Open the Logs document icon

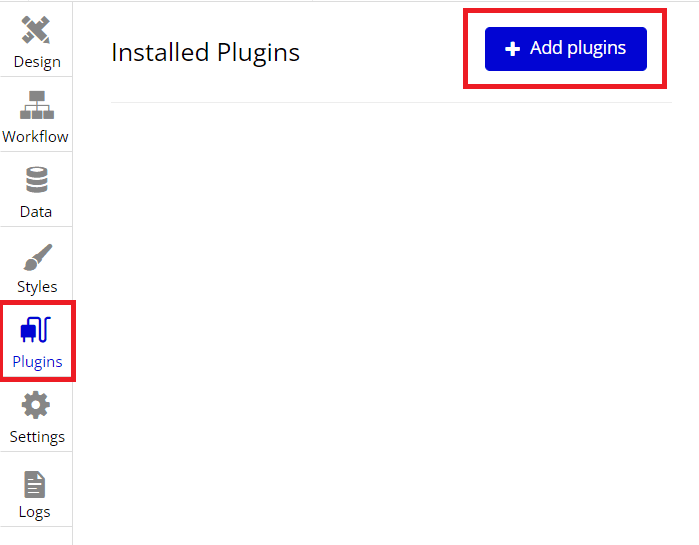click(x=35, y=484)
